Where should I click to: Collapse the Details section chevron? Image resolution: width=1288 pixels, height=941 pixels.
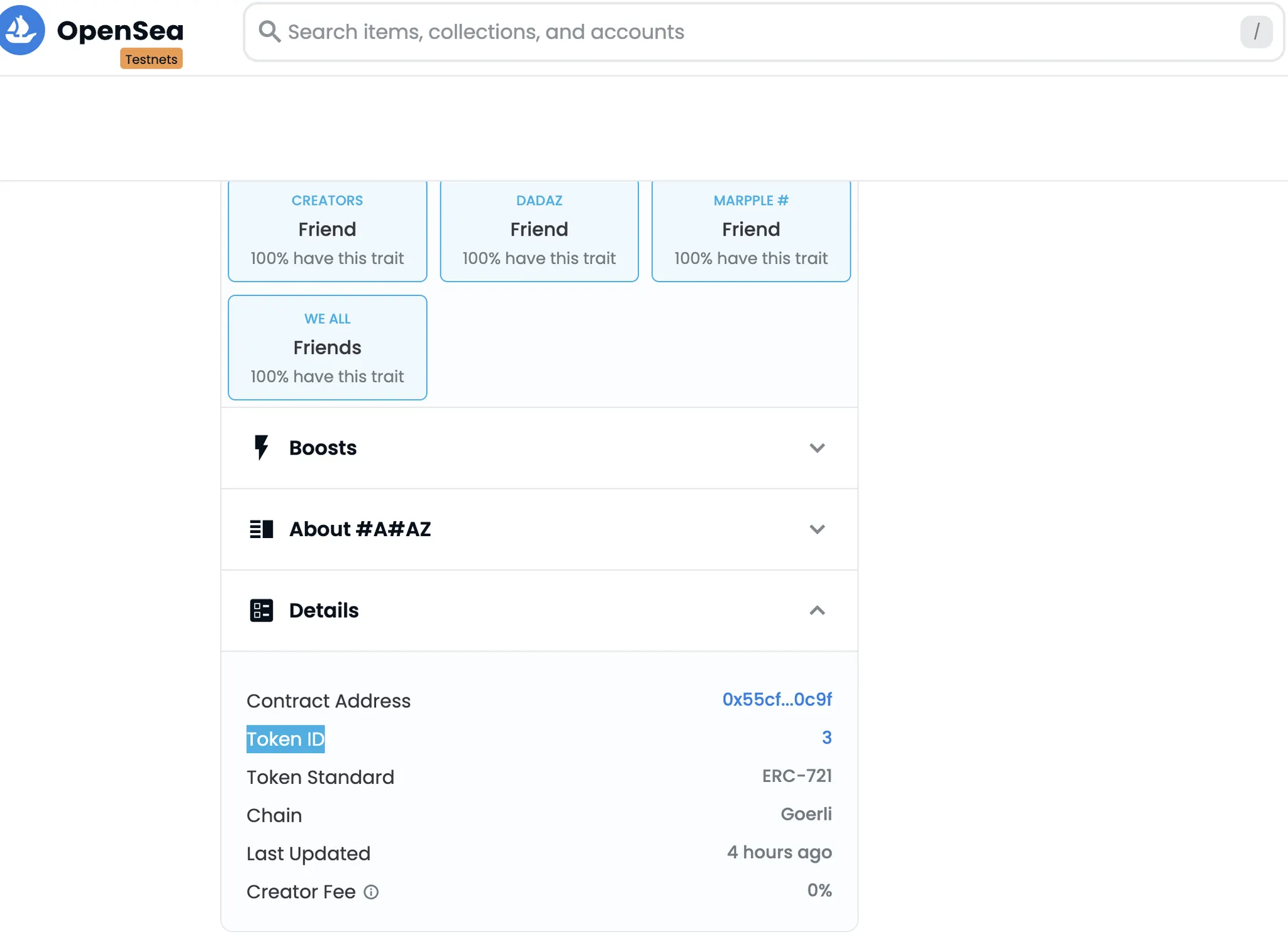click(x=816, y=610)
